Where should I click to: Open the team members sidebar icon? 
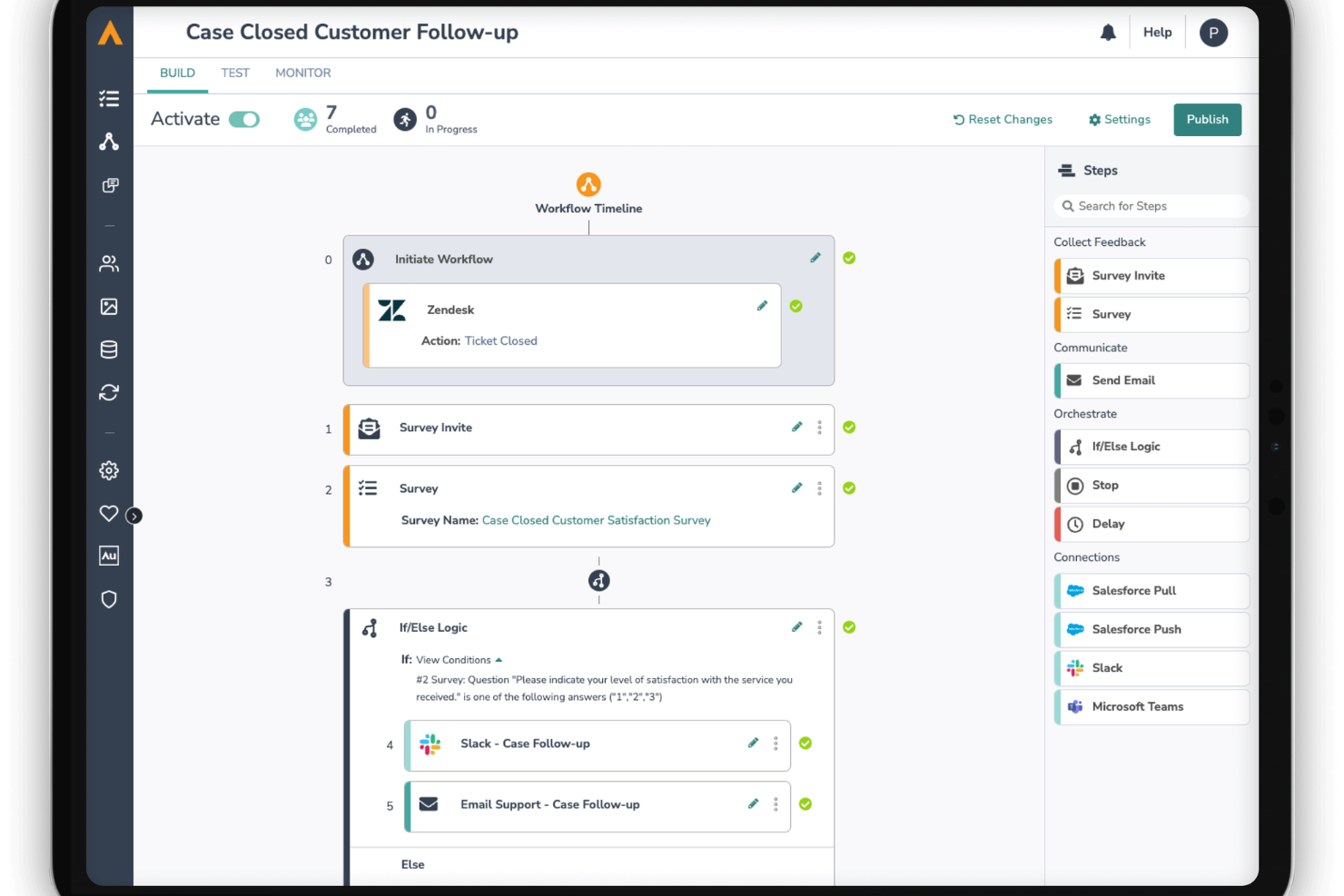click(x=109, y=263)
